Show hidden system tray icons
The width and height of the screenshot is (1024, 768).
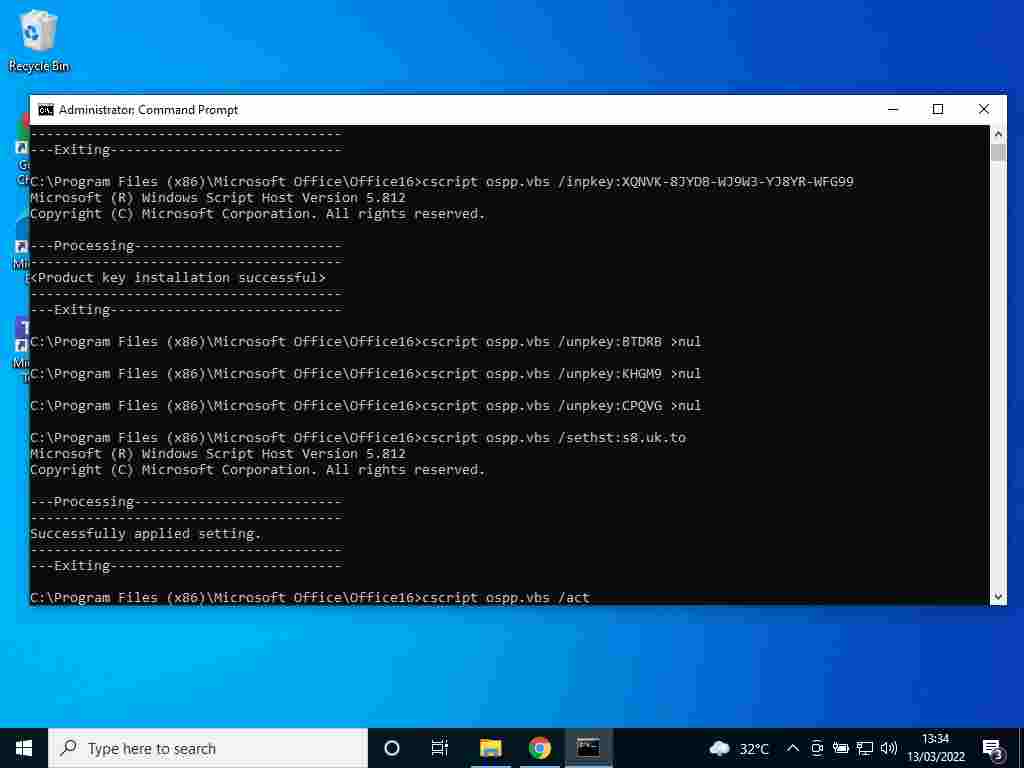[792, 748]
